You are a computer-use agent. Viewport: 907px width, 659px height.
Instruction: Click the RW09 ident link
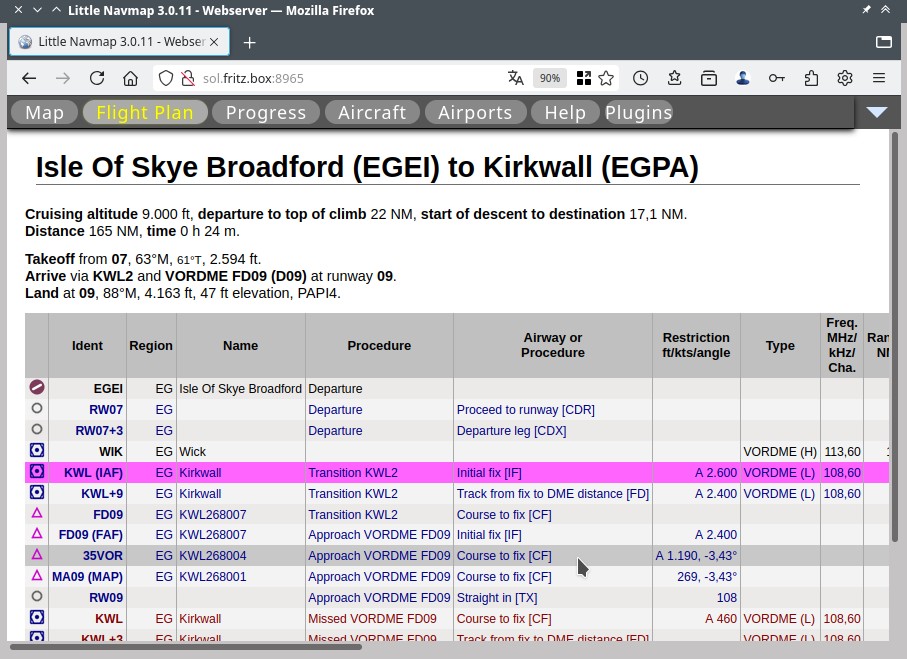(x=106, y=598)
